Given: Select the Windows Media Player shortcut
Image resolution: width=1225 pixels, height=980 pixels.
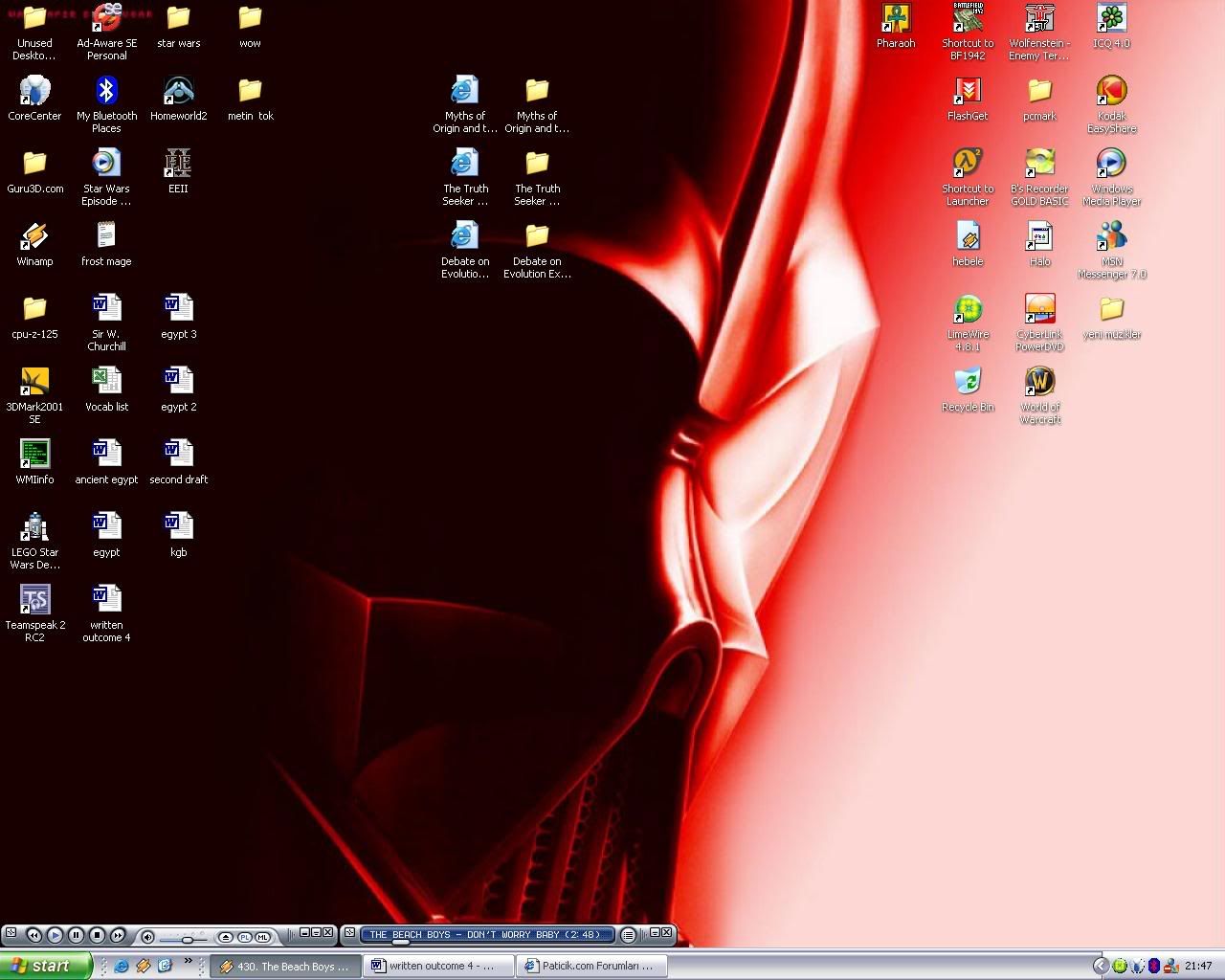Looking at the screenshot, I should [x=1111, y=177].
